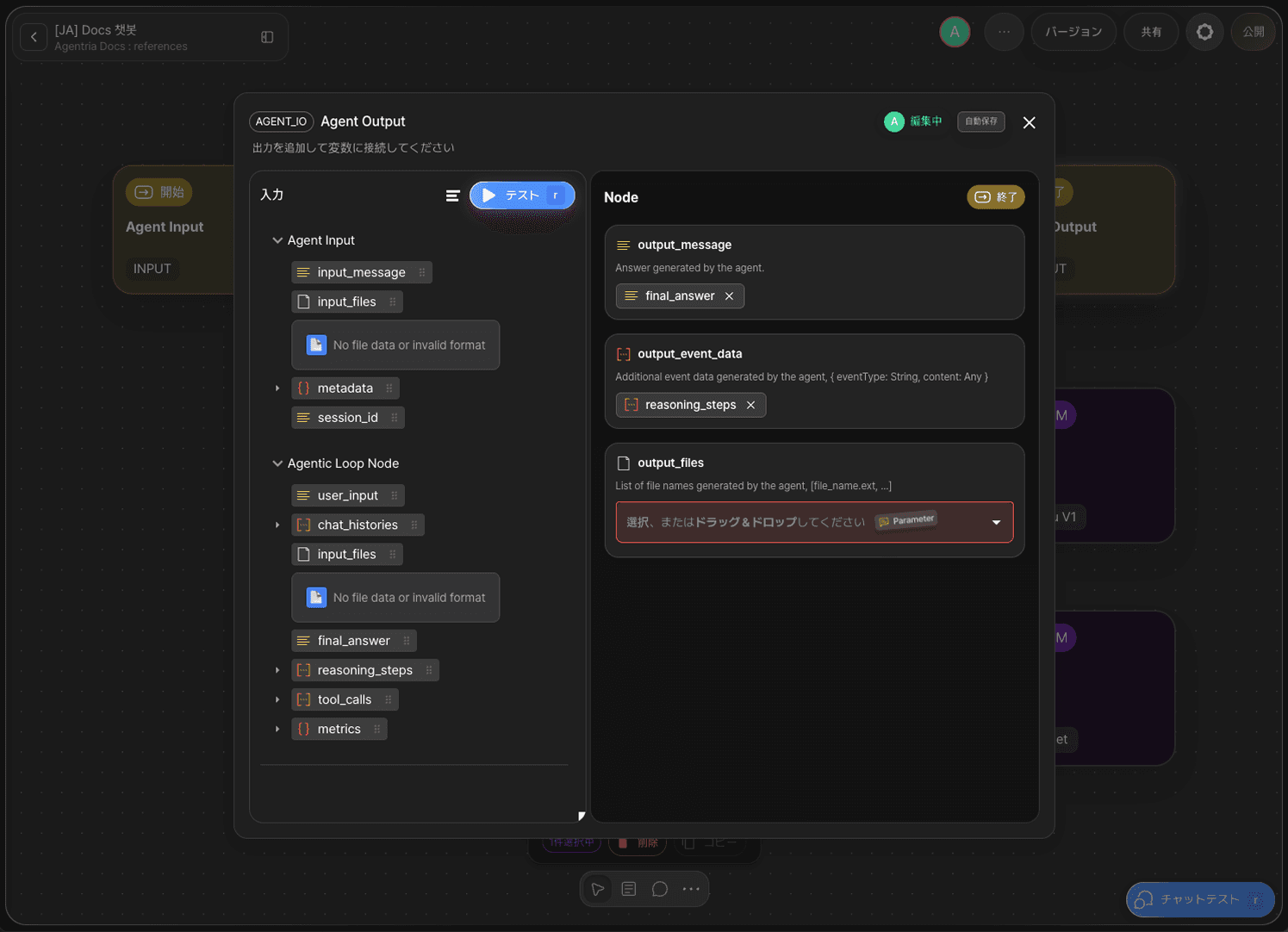Click the 自動保存 auto-save badge
1288x932 pixels.
(x=981, y=121)
